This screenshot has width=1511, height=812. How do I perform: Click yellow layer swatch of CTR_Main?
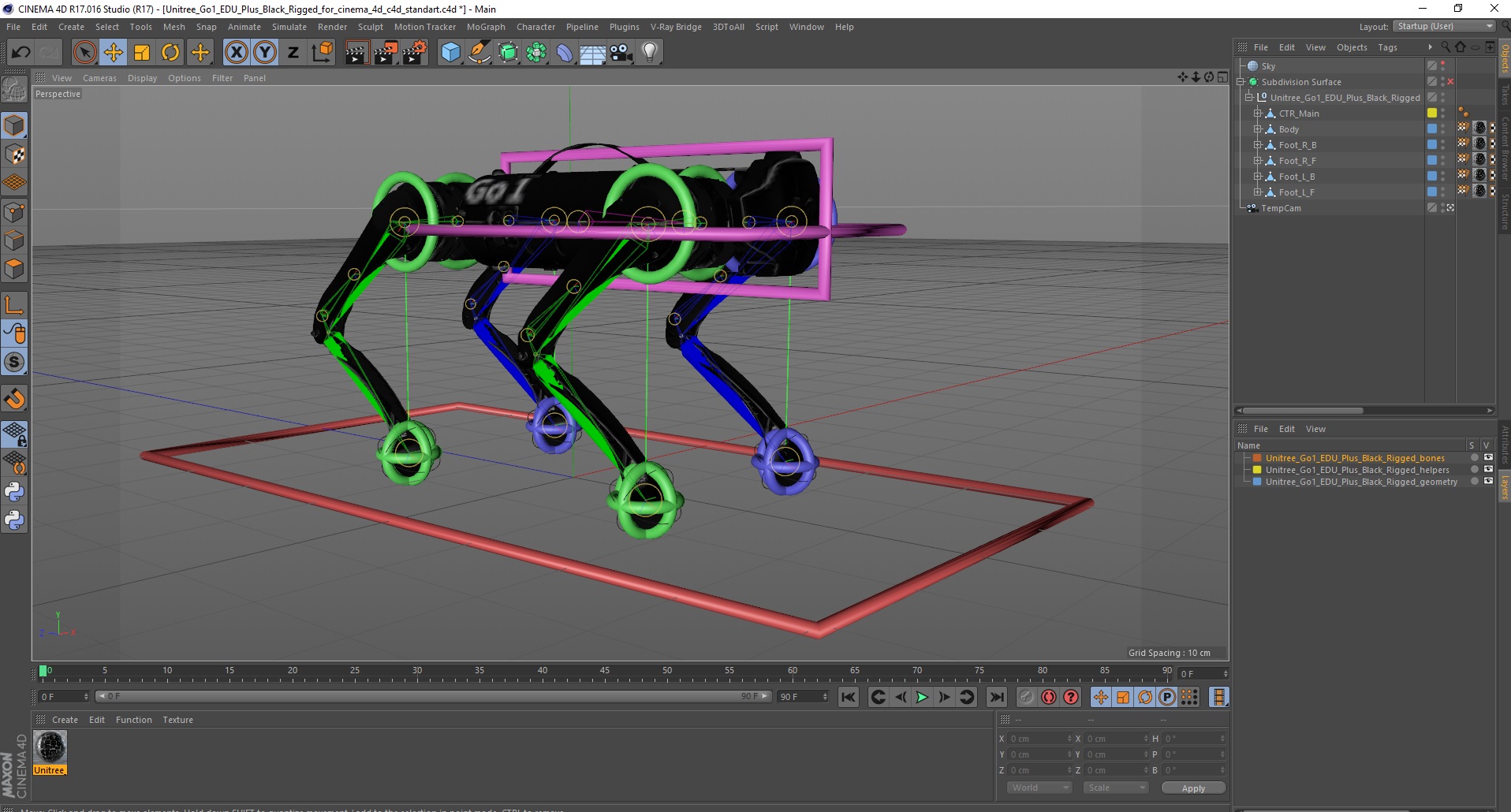(x=1431, y=114)
